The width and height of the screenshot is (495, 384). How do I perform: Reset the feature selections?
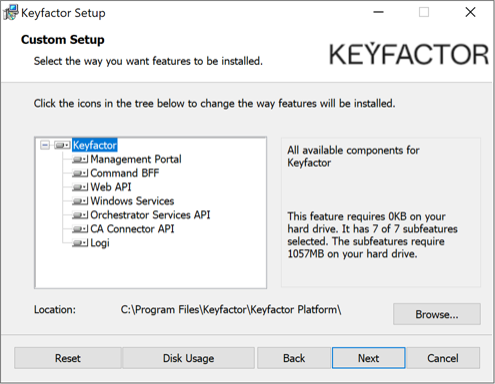pos(68,358)
